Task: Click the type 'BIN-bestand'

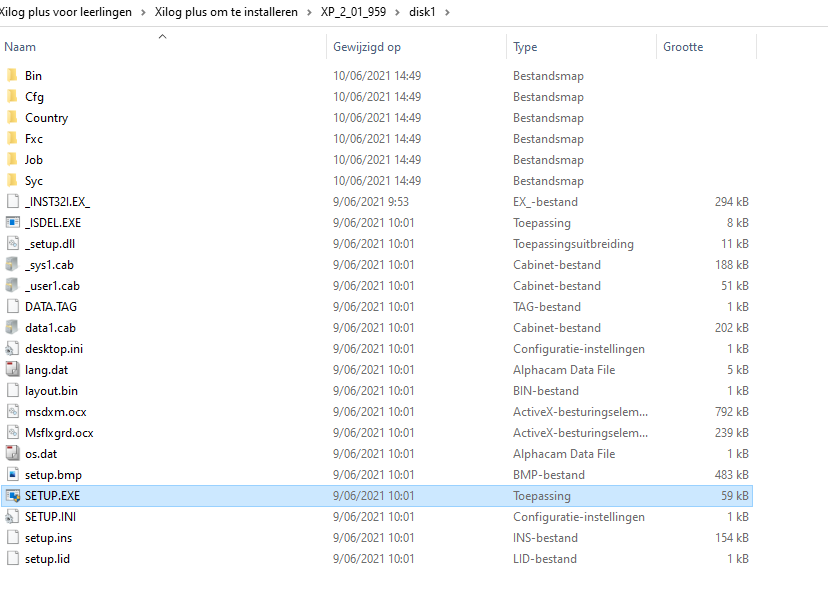Action: (x=545, y=391)
